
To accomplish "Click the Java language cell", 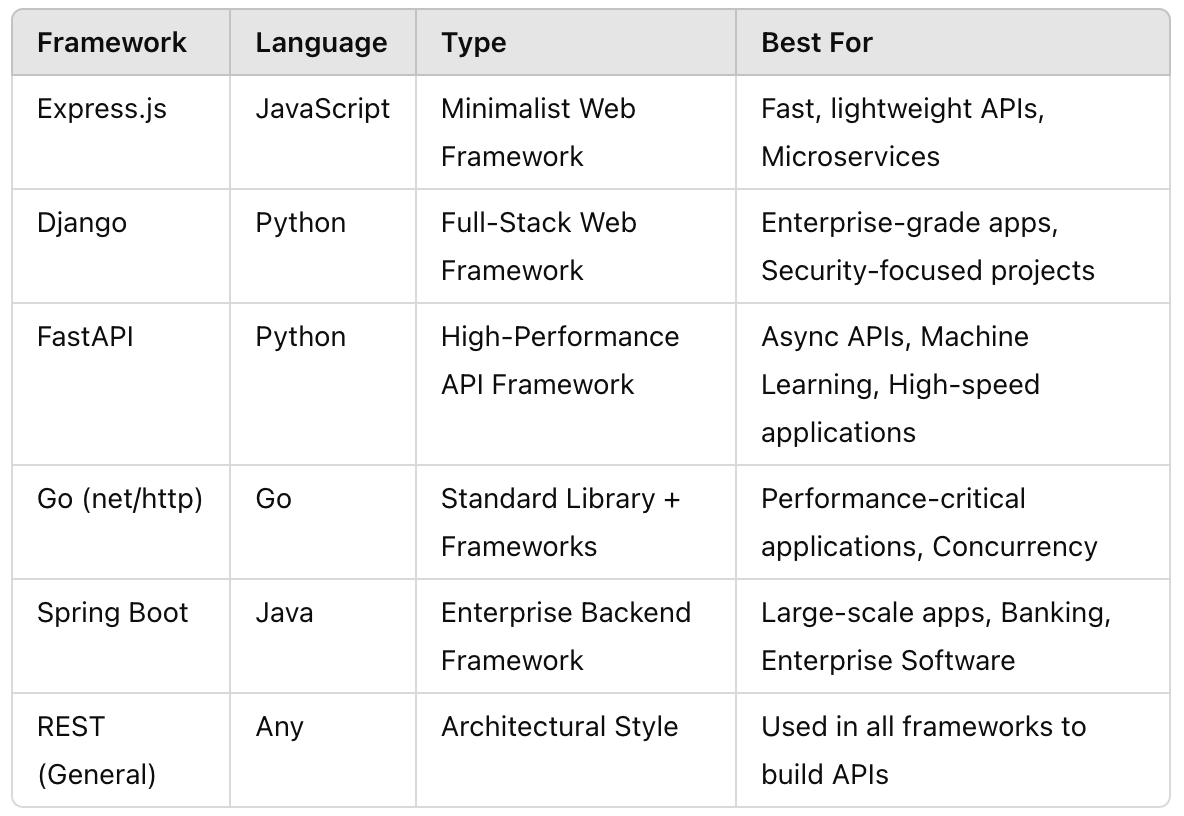I will 284,613.
